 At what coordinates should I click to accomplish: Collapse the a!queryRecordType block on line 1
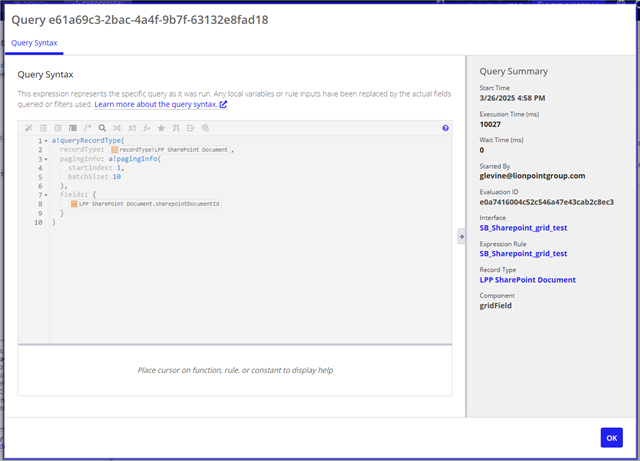pyautogui.click(x=46, y=141)
